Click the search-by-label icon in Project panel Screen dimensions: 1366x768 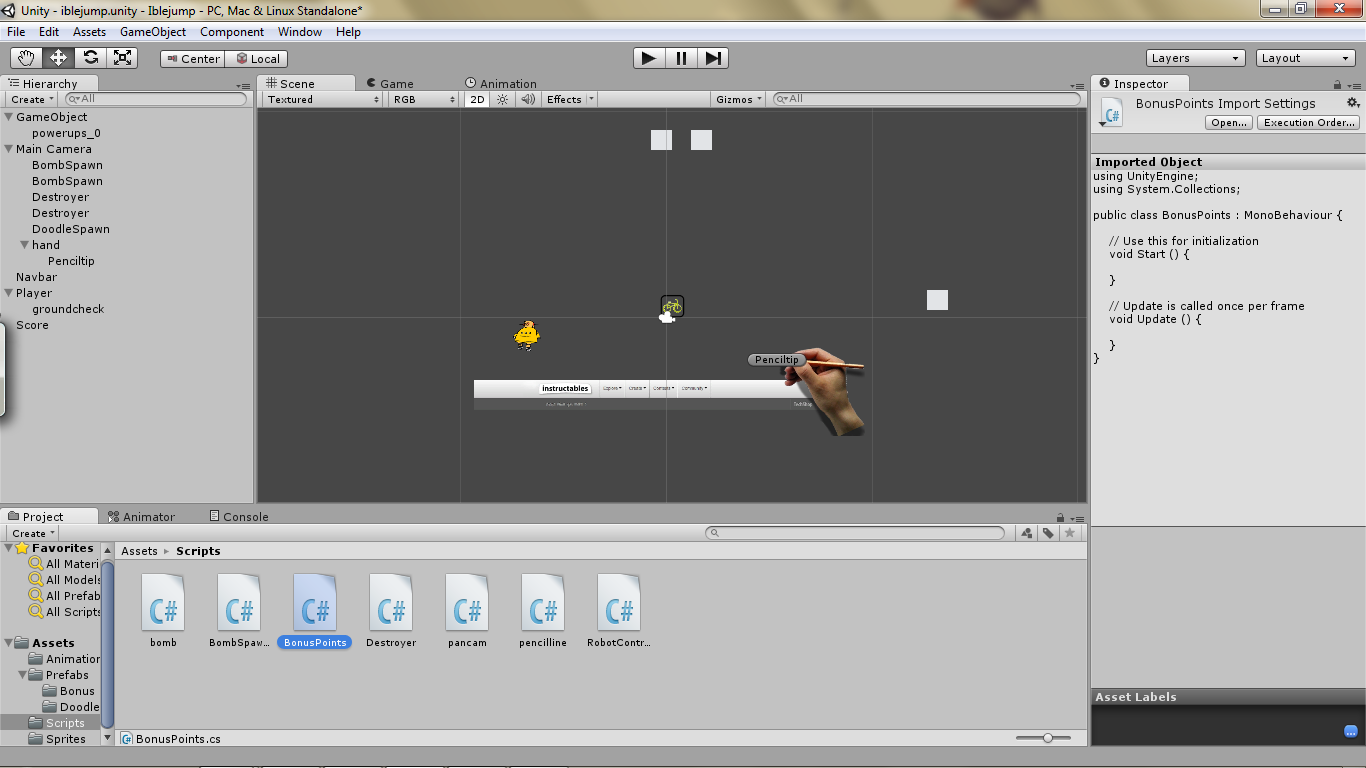tap(1048, 533)
